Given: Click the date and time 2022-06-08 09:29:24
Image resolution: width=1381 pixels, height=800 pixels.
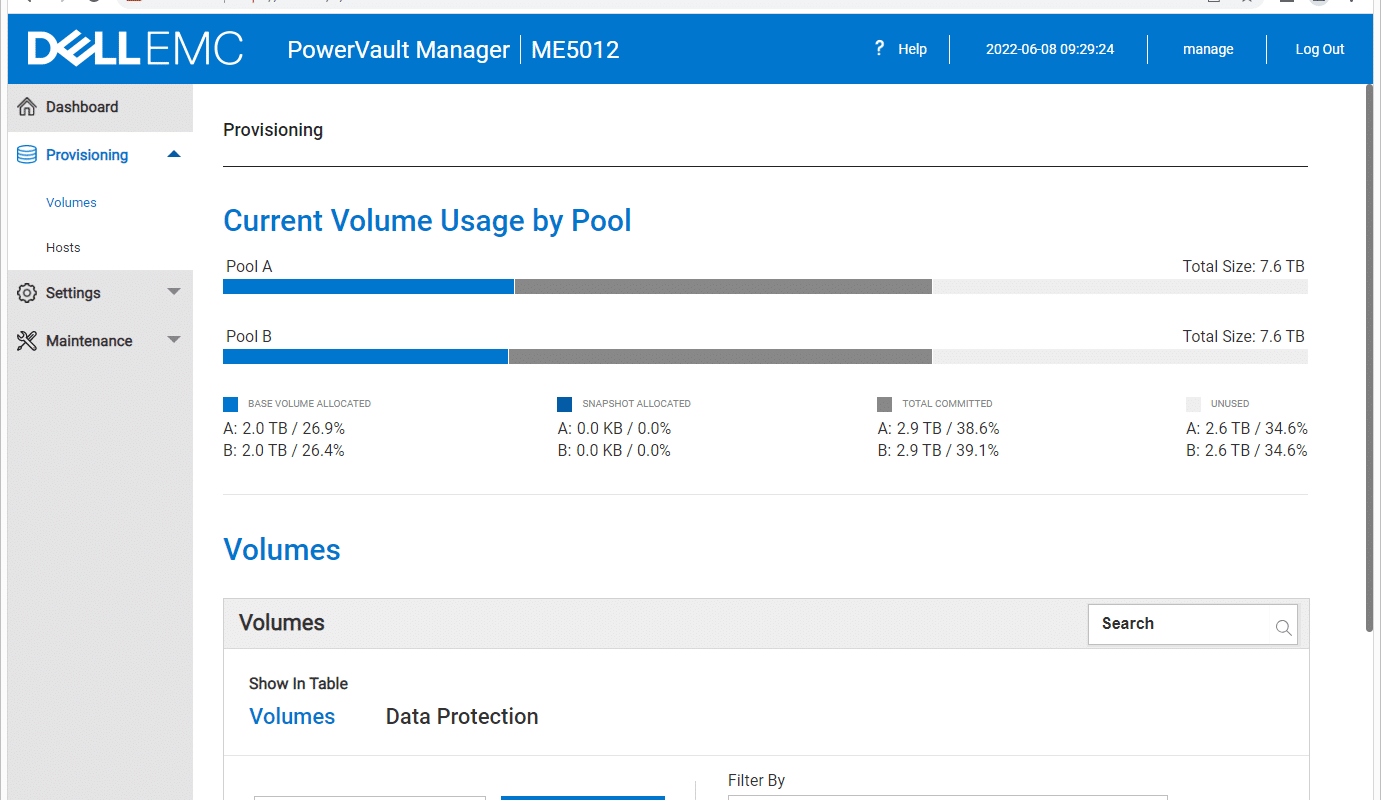Looking at the screenshot, I should pos(1050,49).
